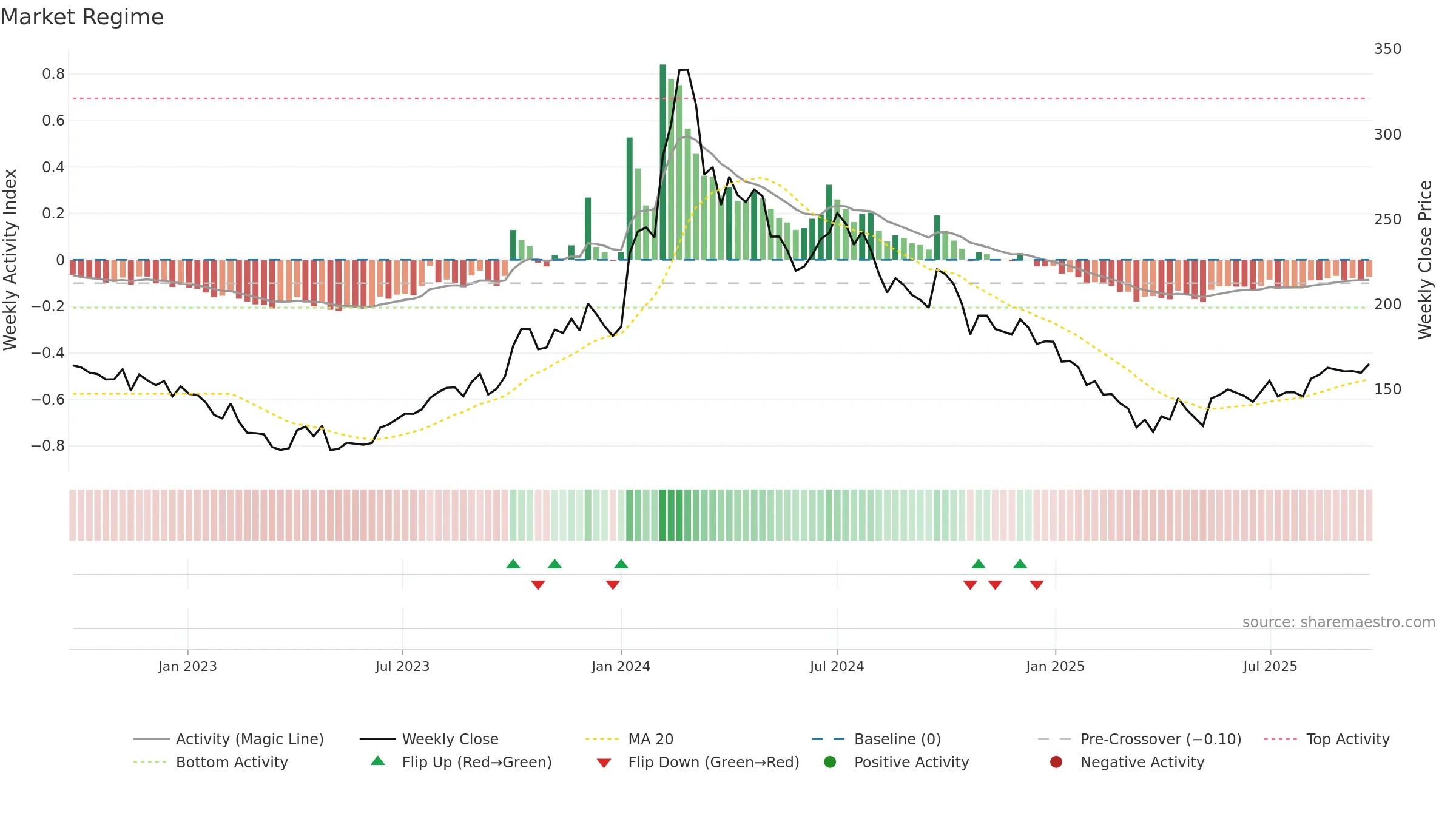This screenshot has height=819, width=1456.
Task: Click the Jul 2025 x-axis label
Action: [x=1270, y=666]
